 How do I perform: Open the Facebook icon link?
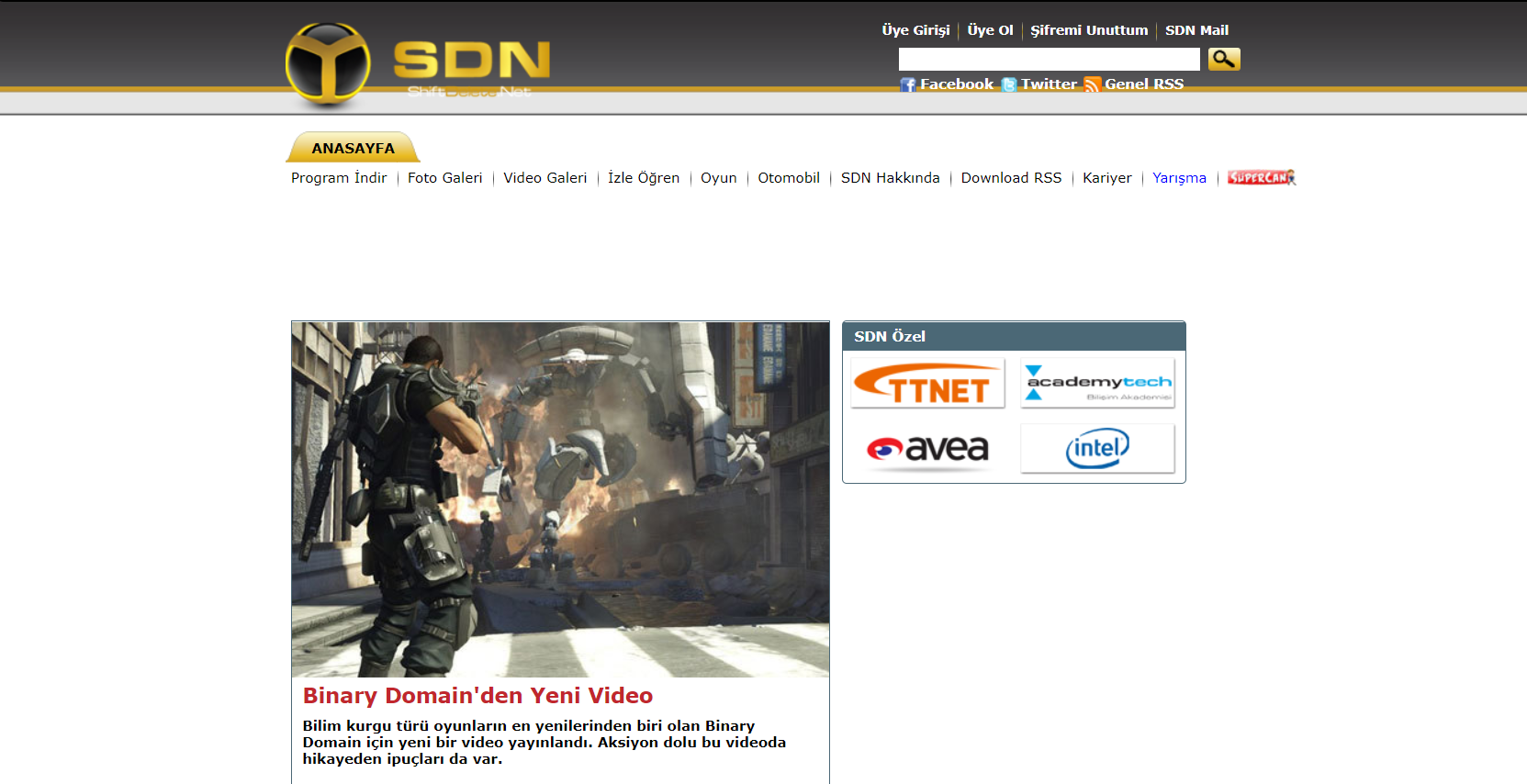click(x=907, y=84)
